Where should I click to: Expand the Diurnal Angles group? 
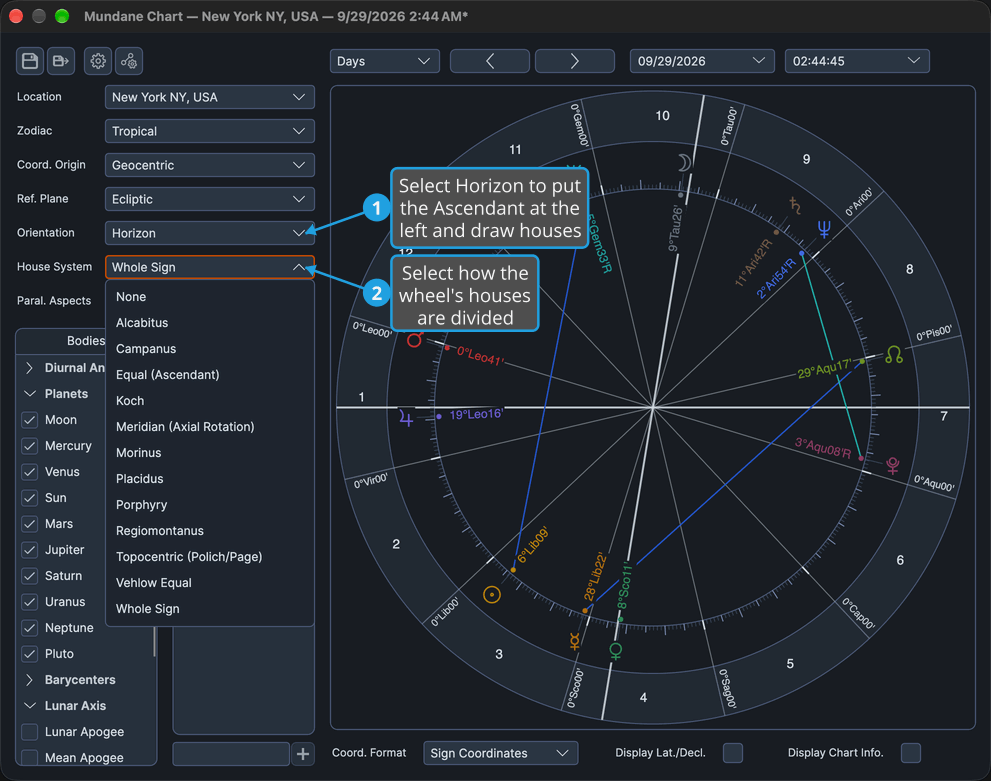[30, 368]
